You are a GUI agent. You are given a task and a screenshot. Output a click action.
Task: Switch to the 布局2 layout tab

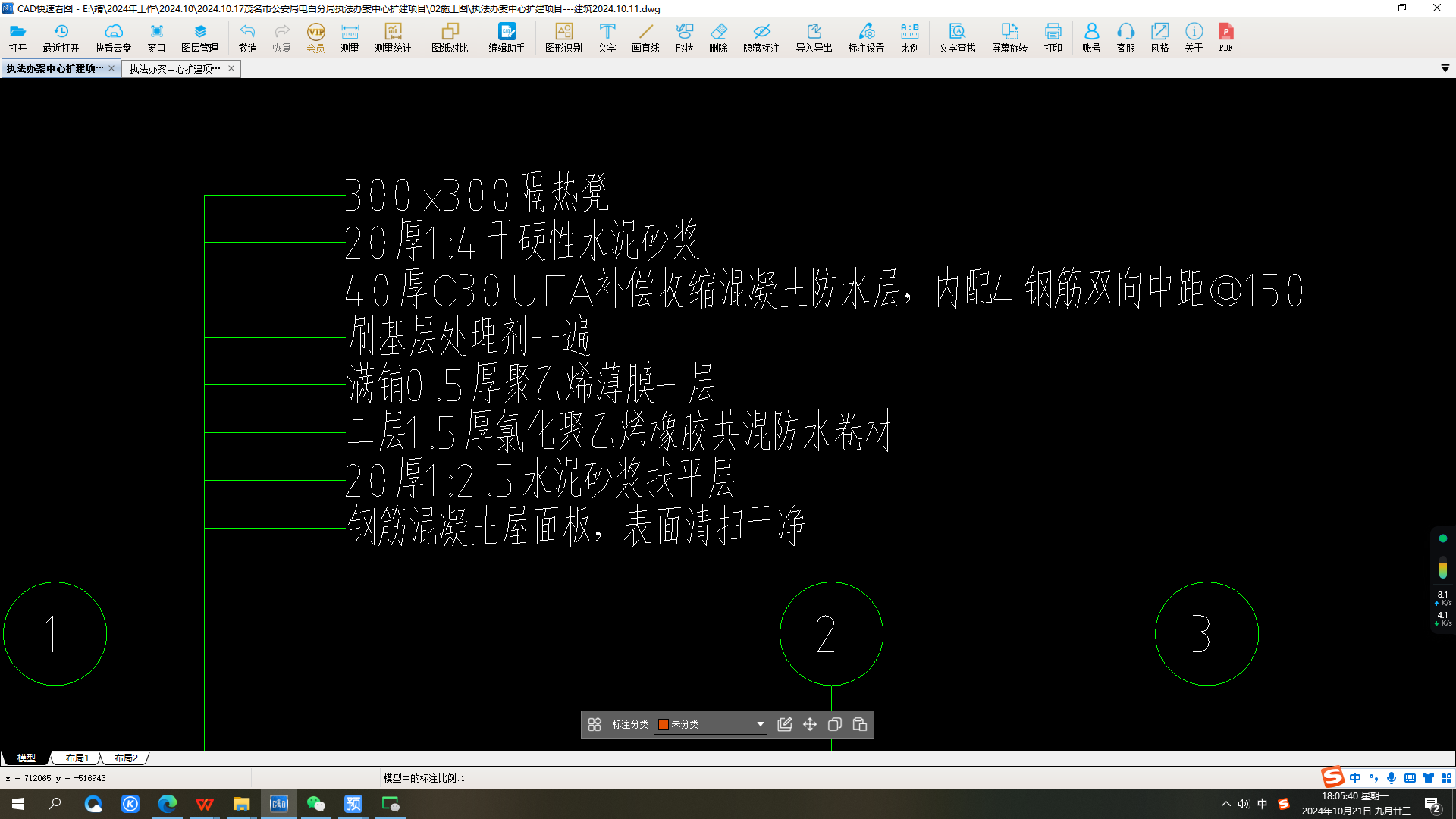coord(126,758)
